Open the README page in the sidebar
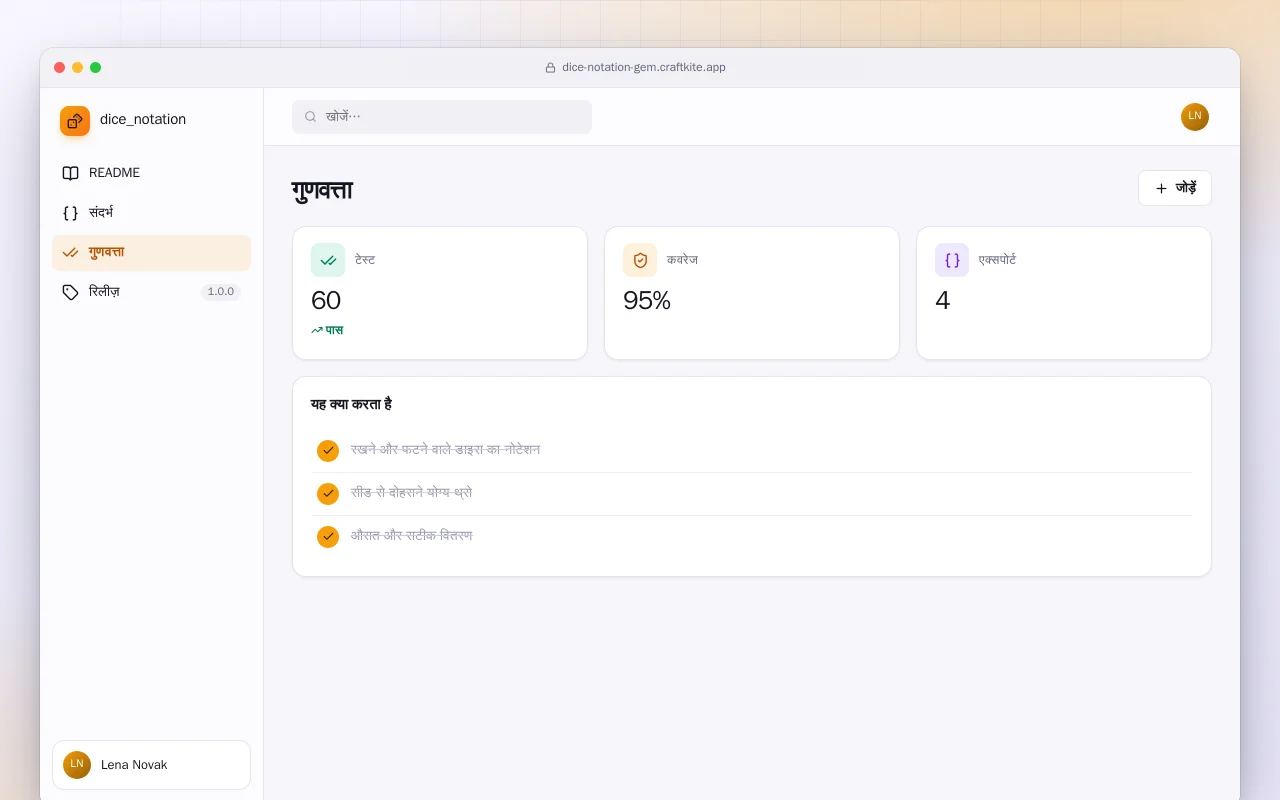1280x800 pixels. pyautogui.click(x=151, y=173)
